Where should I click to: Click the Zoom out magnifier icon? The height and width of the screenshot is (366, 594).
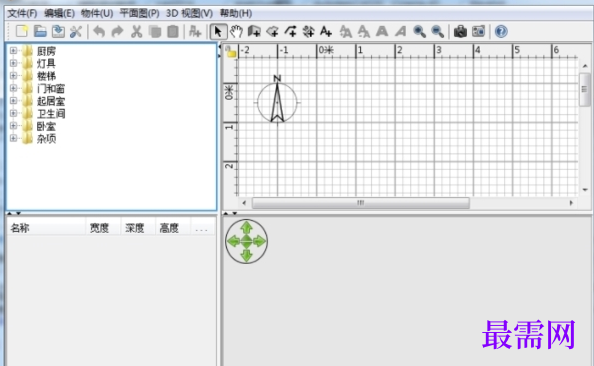pos(437,31)
